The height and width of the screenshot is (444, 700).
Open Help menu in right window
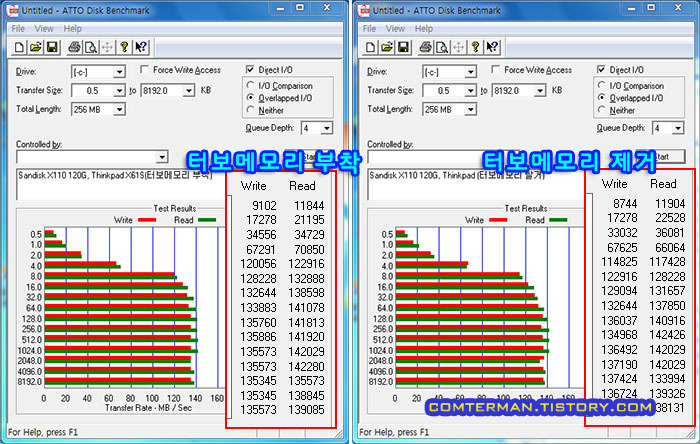coord(424,29)
